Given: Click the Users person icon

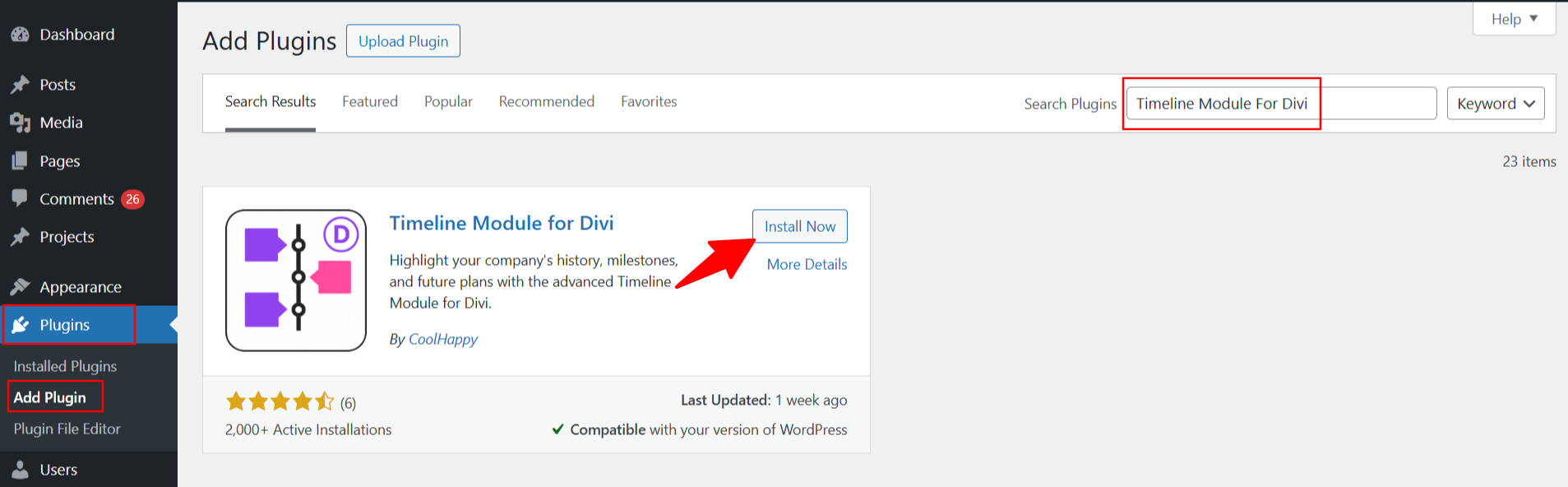Looking at the screenshot, I should click(20, 469).
